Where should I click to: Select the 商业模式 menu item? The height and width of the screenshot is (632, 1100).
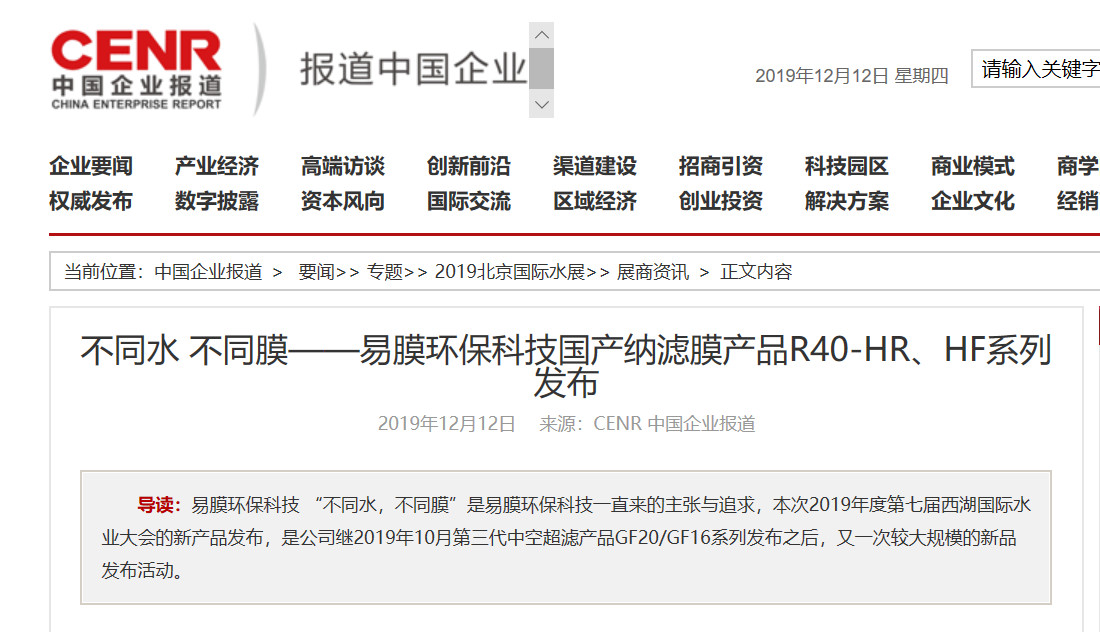tap(973, 166)
